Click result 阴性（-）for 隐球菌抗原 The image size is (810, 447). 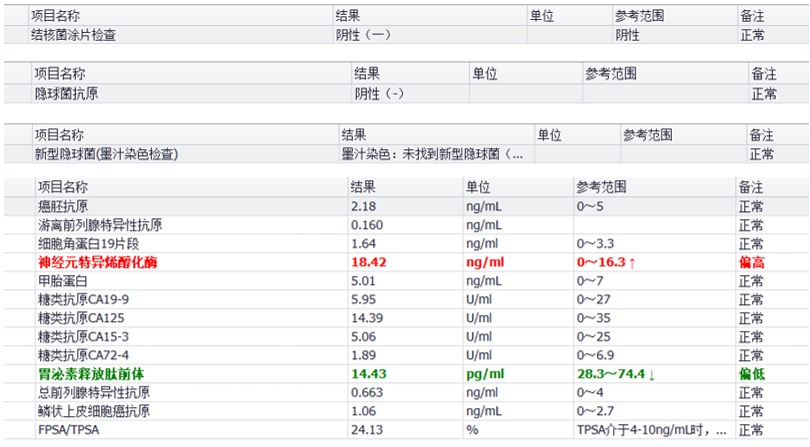379,94
